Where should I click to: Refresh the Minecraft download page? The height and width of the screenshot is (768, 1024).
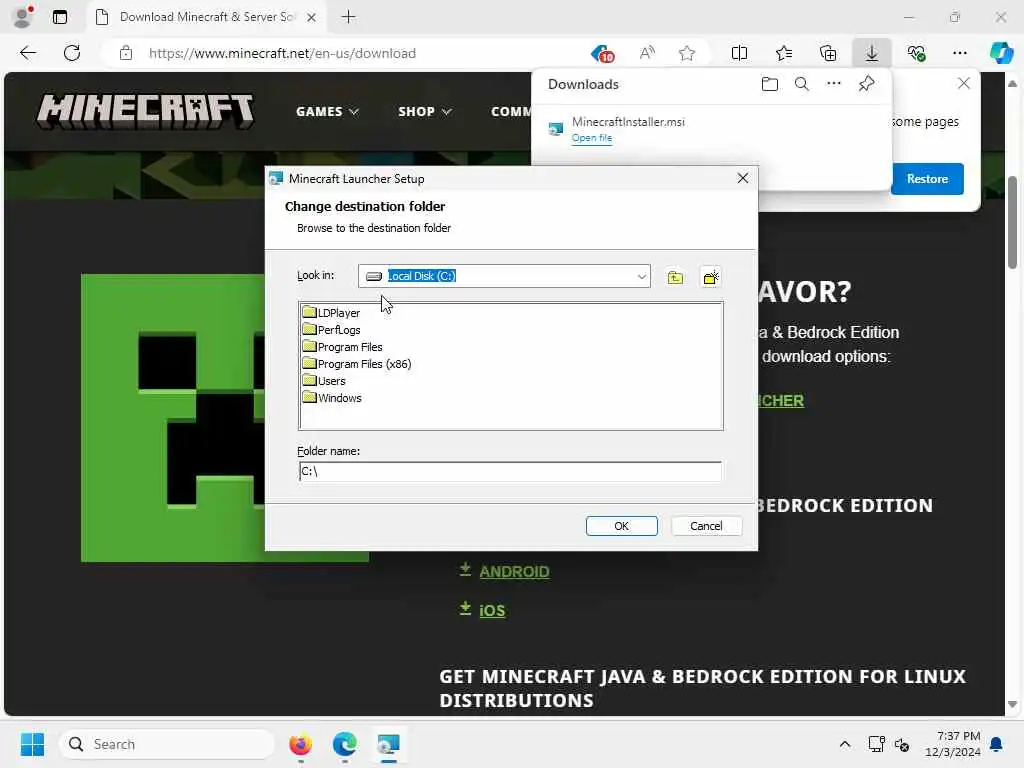(x=72, y=53)
